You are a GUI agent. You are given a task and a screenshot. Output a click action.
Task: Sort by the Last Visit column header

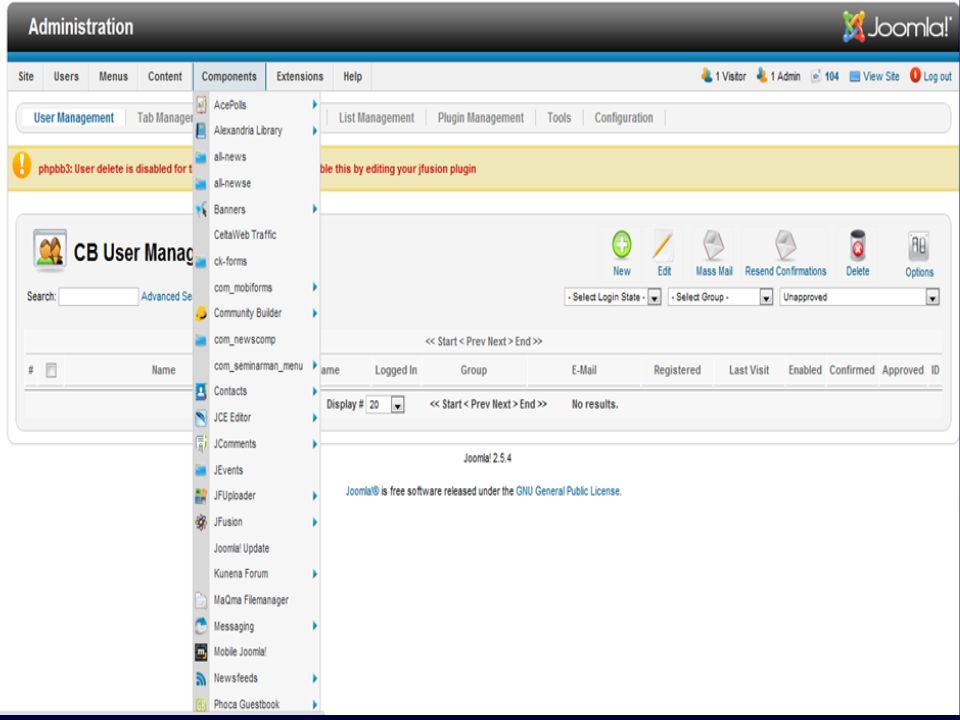(749, 370)
